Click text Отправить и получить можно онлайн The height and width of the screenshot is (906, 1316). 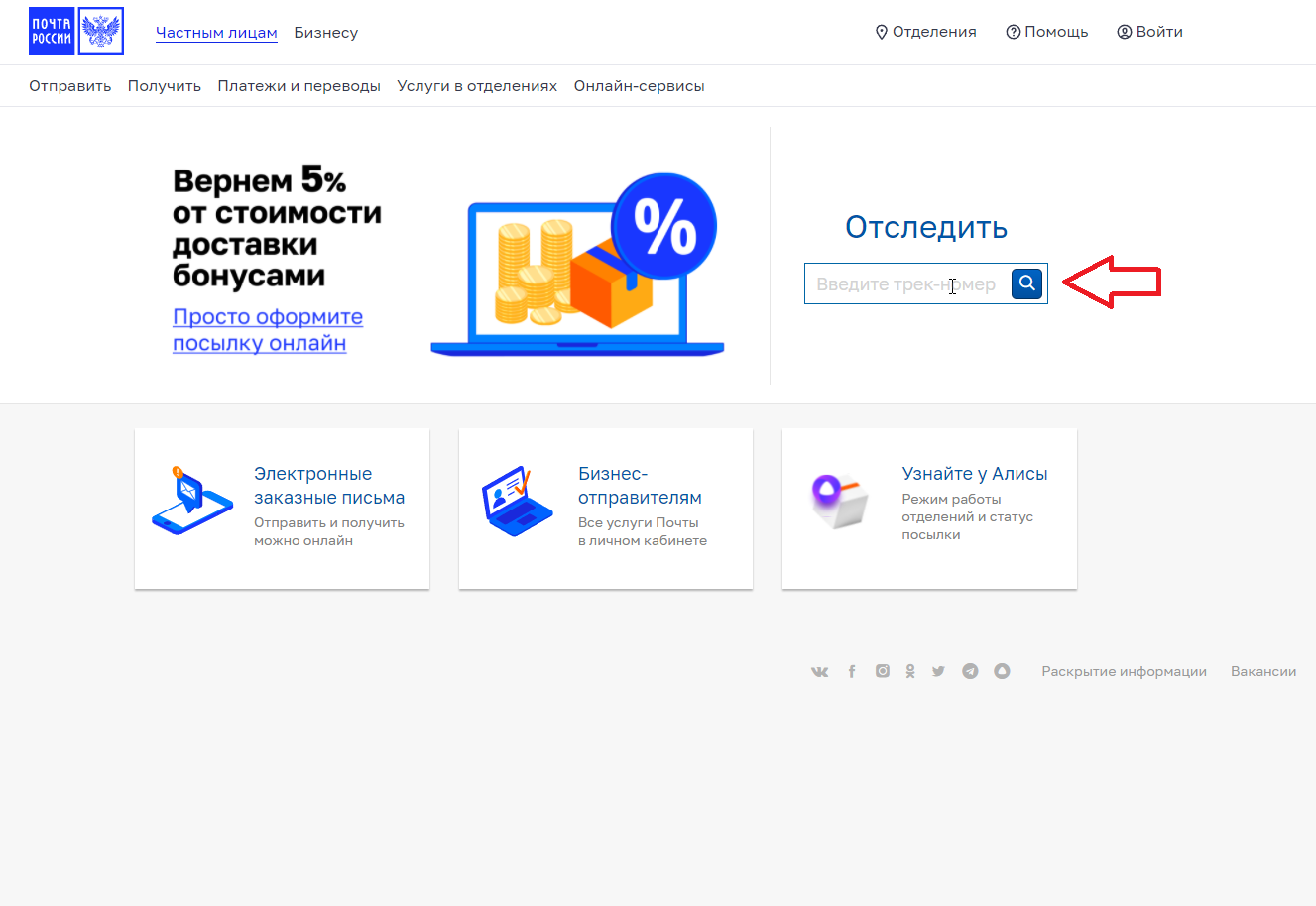(329, 531)
